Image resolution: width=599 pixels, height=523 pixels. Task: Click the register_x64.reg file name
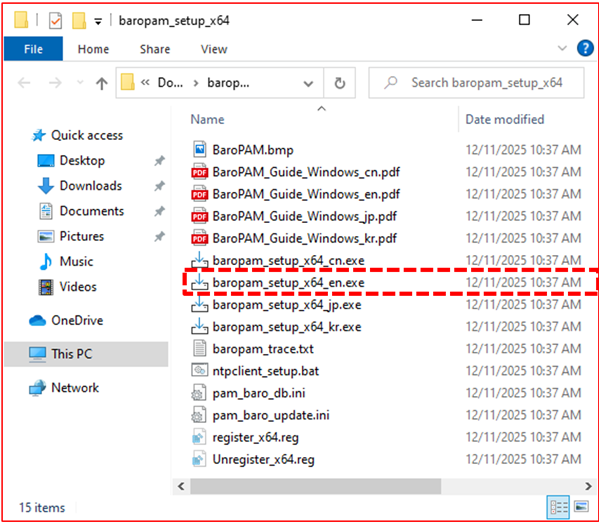point(256,437)
